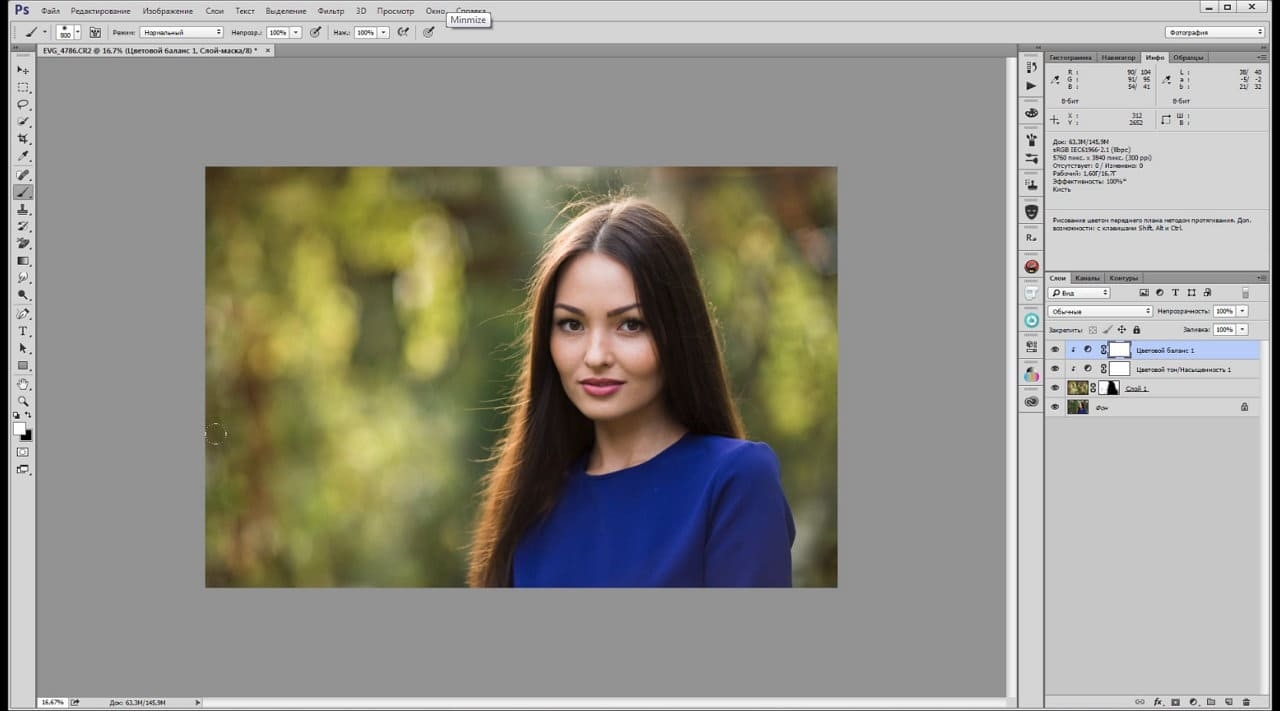Click the background color swatch

[27, 435]
